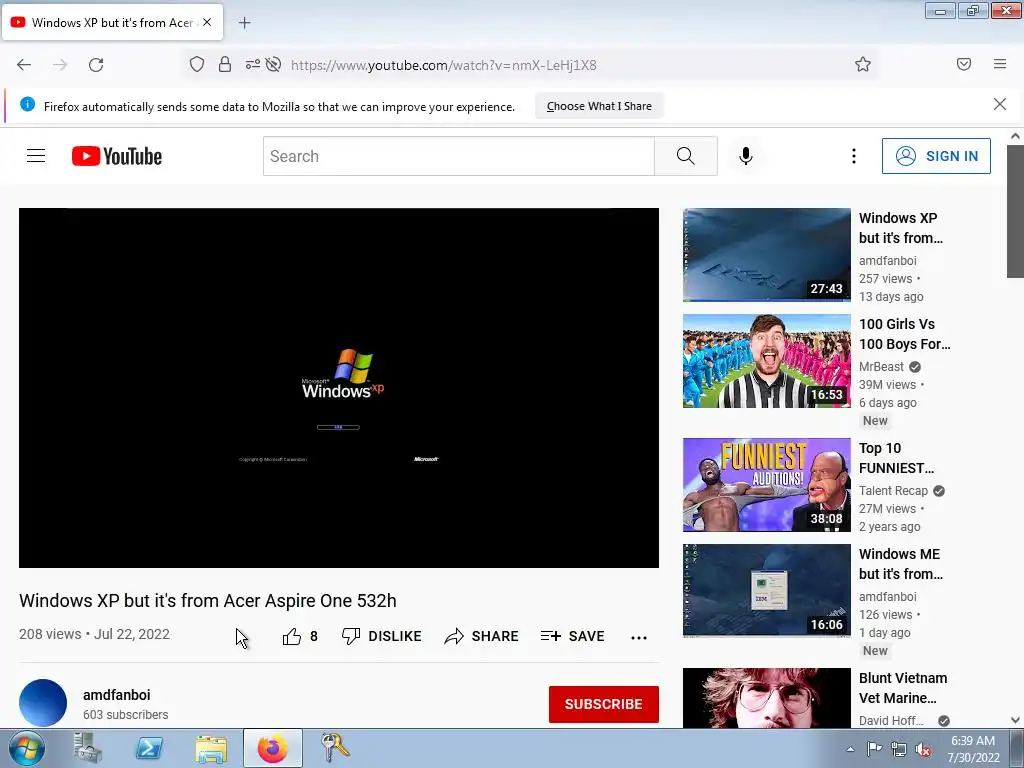
Task: Open the amdfanboi channel avatar
Action: coord(43,703)
